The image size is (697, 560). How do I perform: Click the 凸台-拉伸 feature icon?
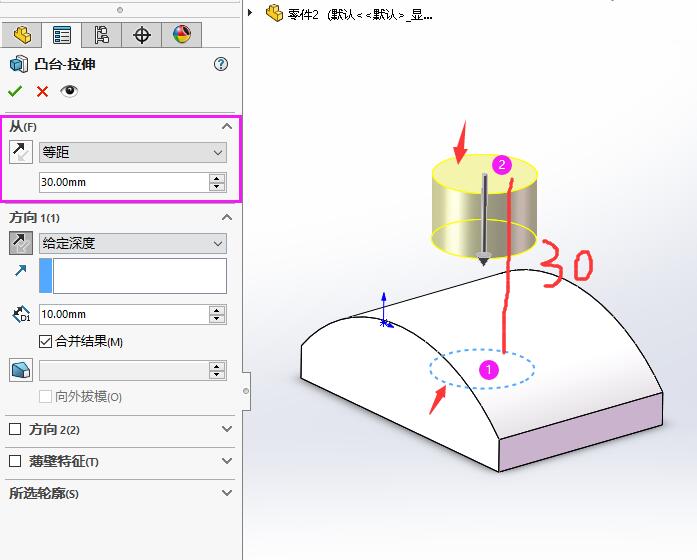[x=19, y=64]
